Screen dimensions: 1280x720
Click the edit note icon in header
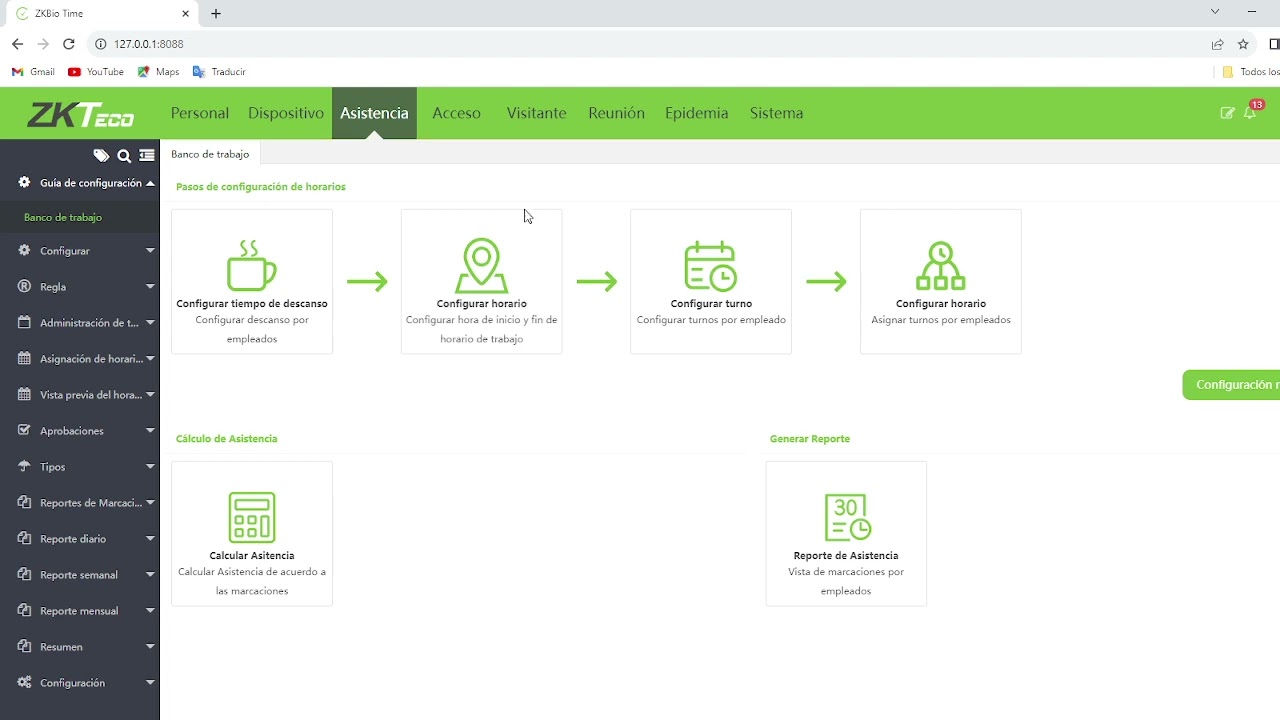(x=1228, y=113)
